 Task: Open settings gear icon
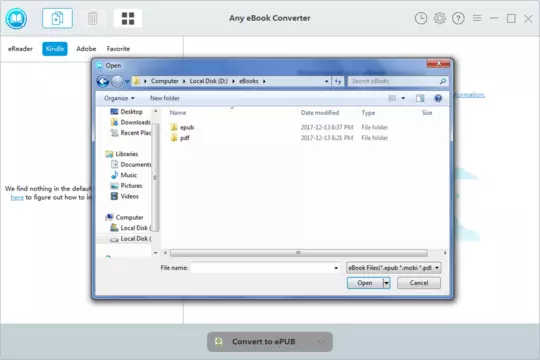(439, 18)
